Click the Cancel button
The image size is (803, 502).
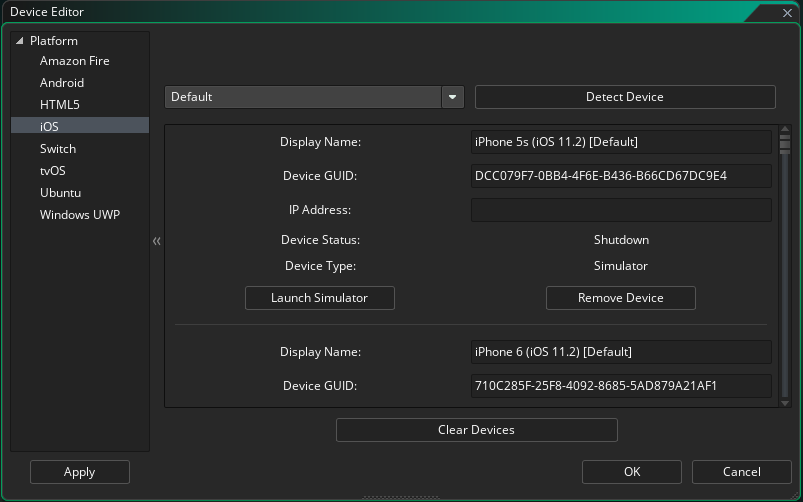pos(742,472)
